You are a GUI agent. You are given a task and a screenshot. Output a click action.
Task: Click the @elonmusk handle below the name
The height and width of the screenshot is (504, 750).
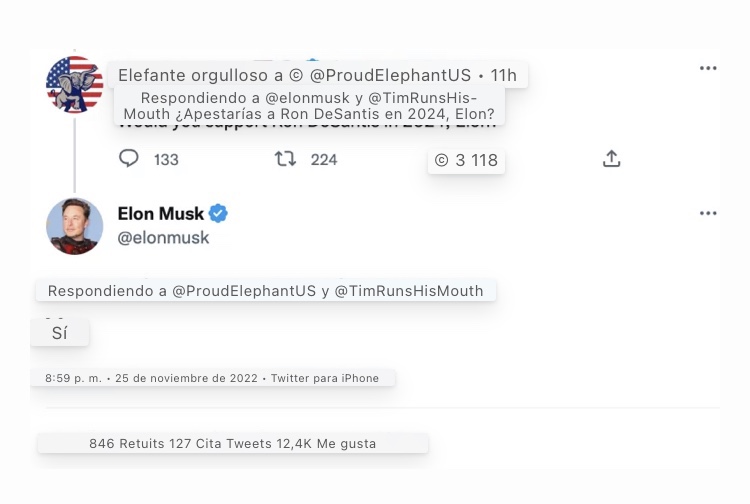[x=163, y=238]
